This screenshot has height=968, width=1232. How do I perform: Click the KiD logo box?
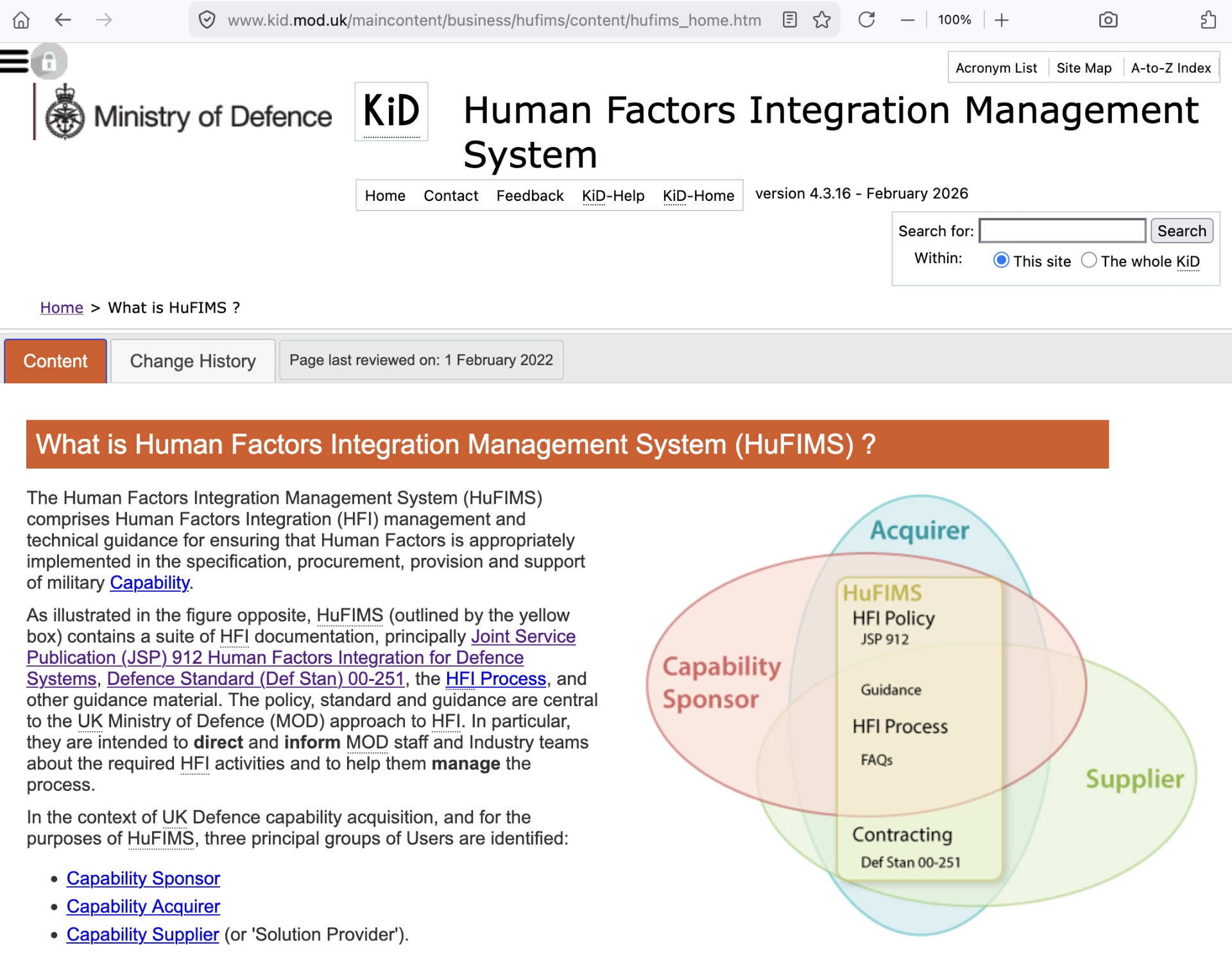[391, 112]
